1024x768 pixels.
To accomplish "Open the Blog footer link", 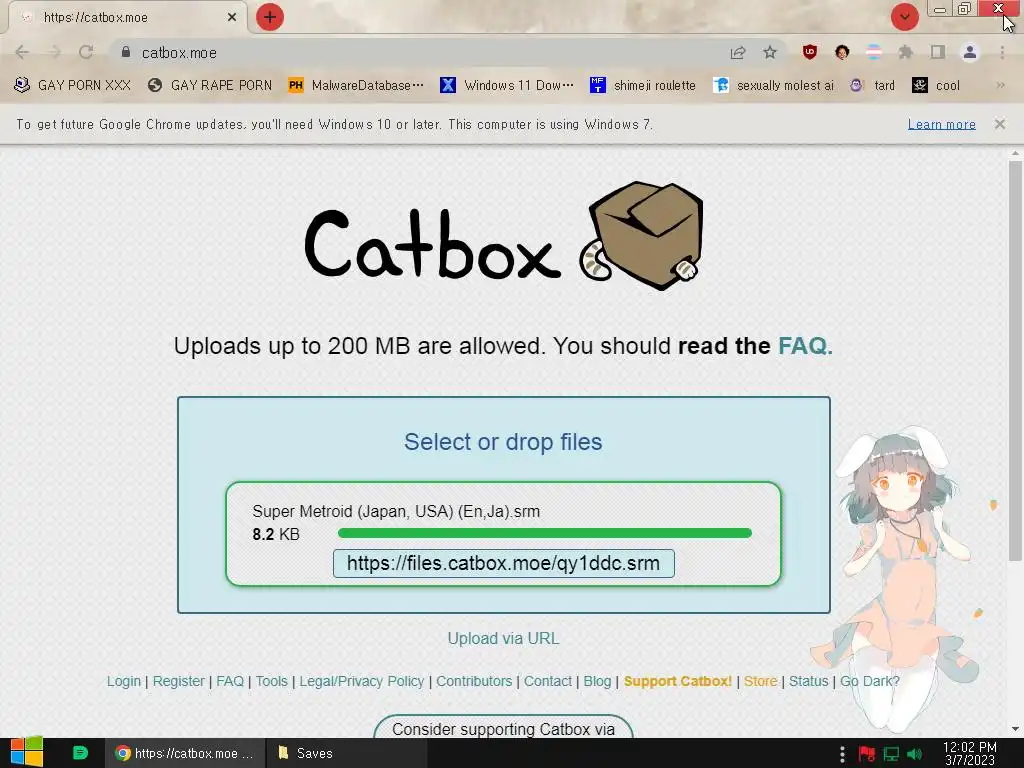I will (597, 681).
